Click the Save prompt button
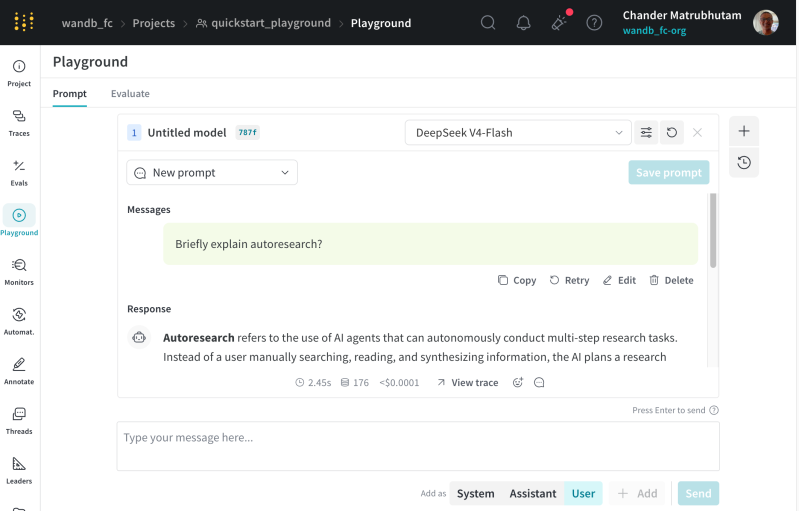This screenshot has width=799, height=511. pyautogui.click(x=669, y=173)
